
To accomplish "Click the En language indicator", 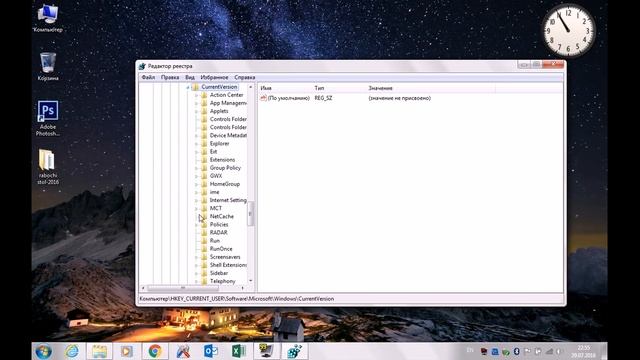I will (470, 350).
